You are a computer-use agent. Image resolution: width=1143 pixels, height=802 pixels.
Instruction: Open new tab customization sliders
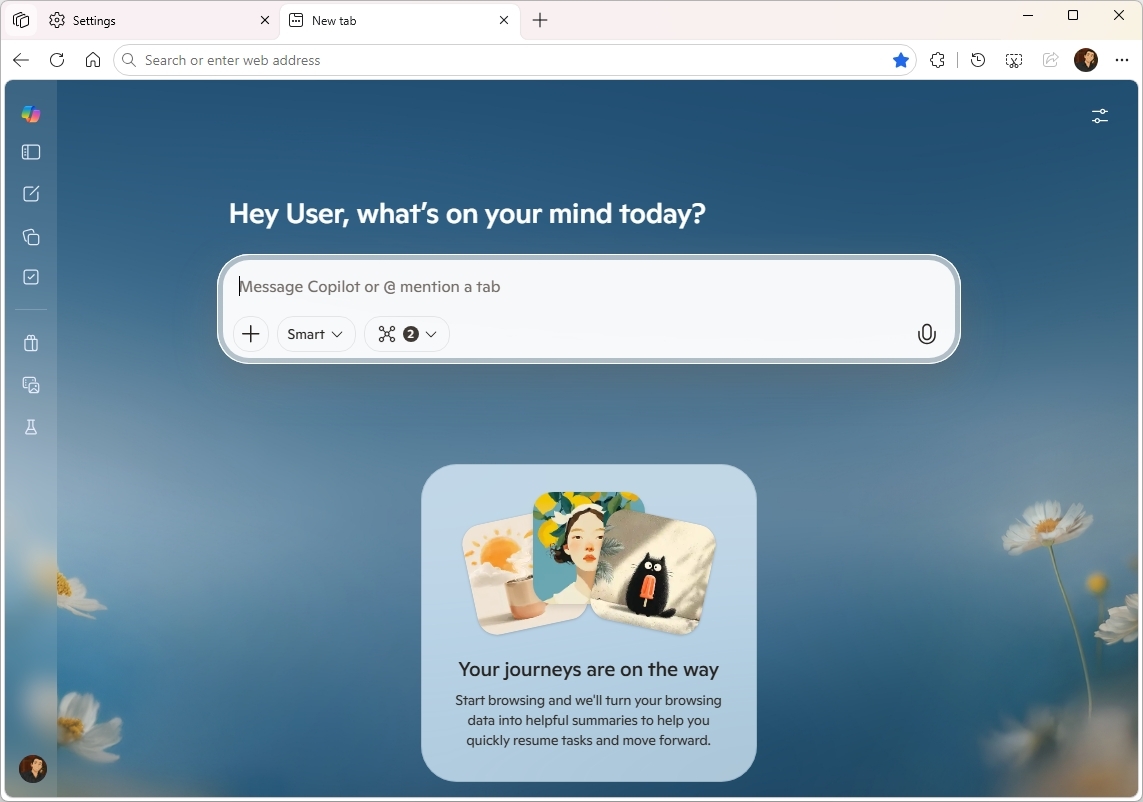[x=1100, y=116]
